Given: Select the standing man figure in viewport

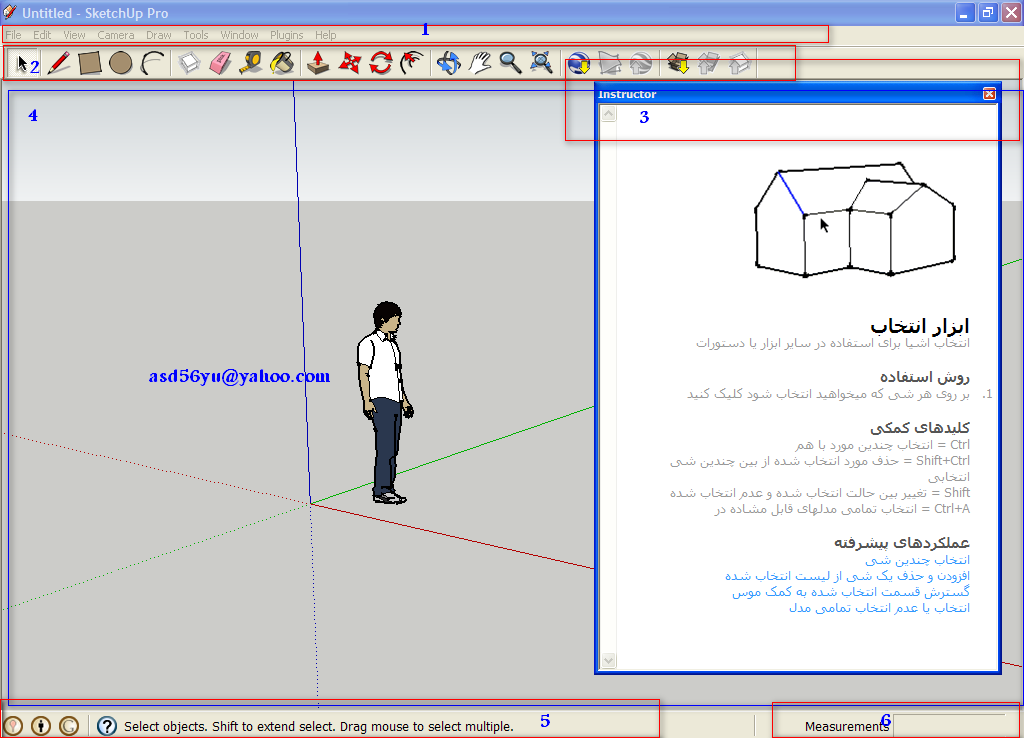Looking at the screenshot, I should click(385, 402).
